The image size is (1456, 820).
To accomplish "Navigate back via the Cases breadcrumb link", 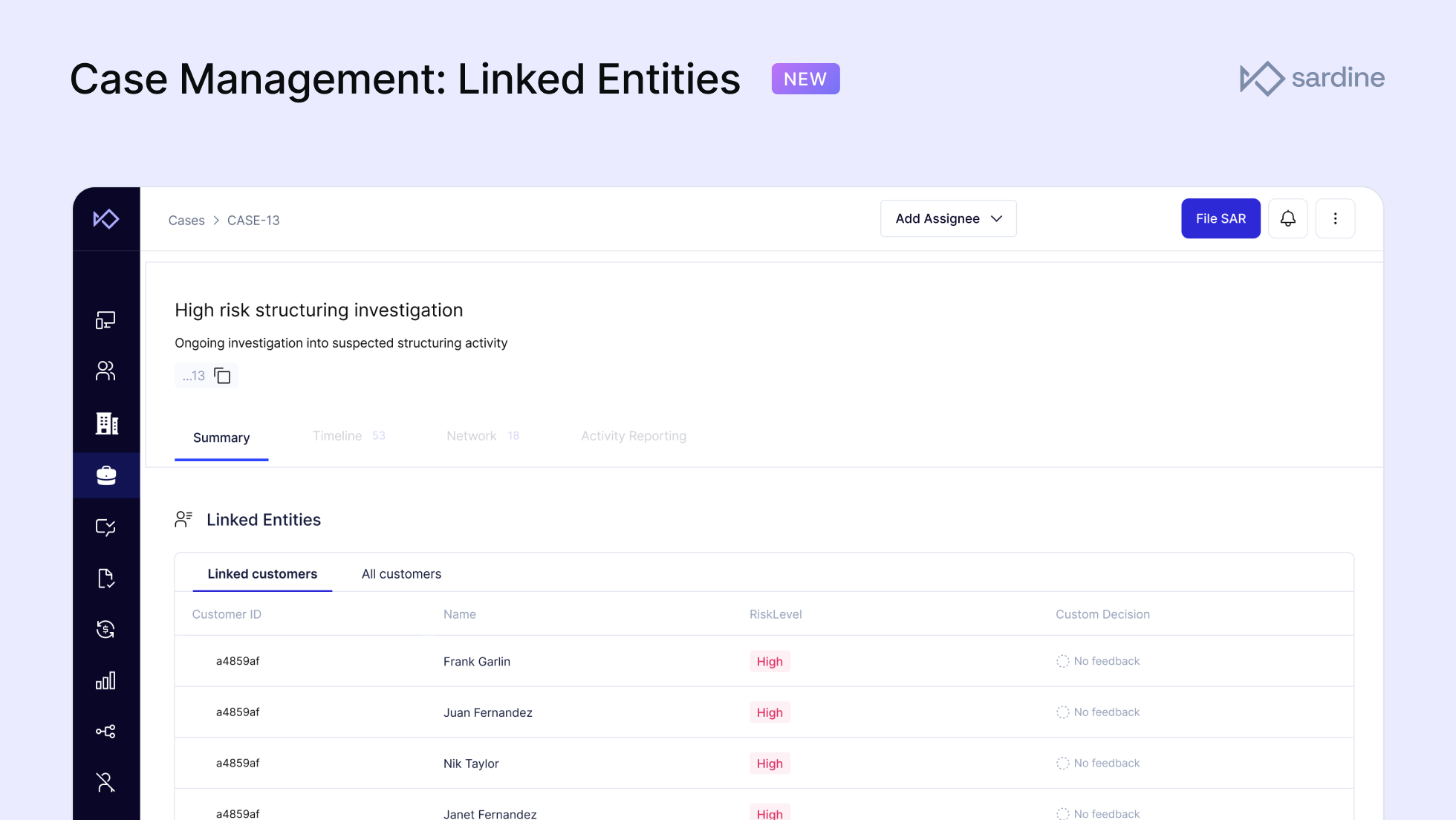I will point(186,220).
